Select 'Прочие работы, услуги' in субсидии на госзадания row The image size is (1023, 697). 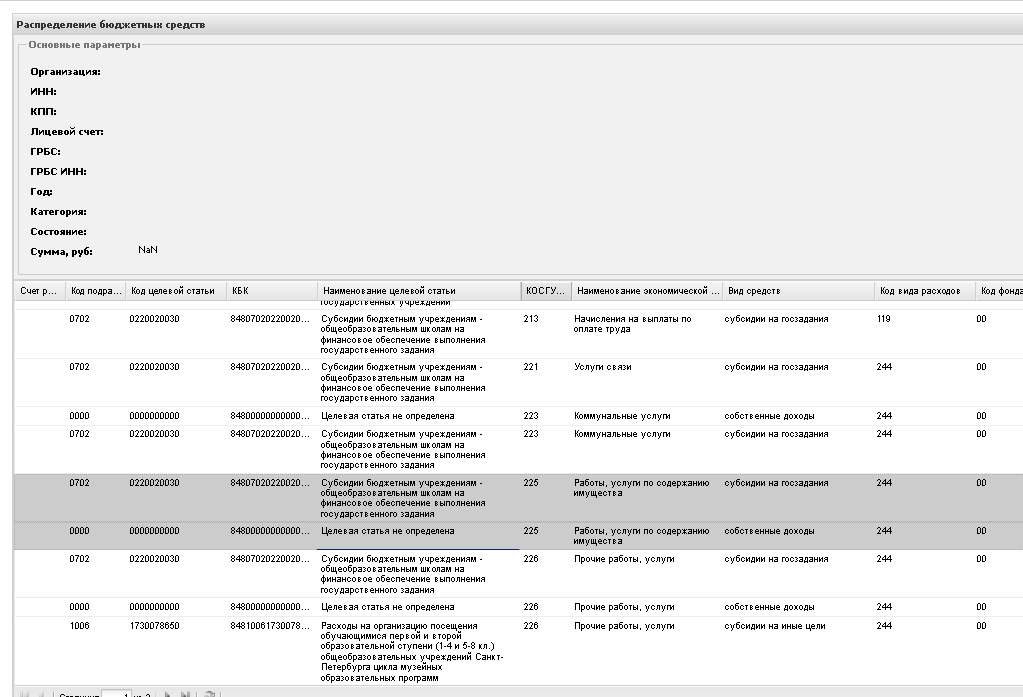(624, 559)
